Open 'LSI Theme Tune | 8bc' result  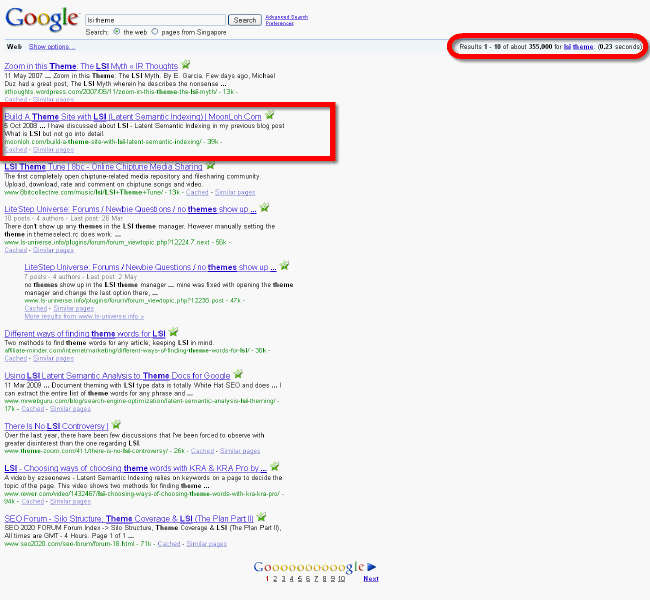[x=103, y=167]
